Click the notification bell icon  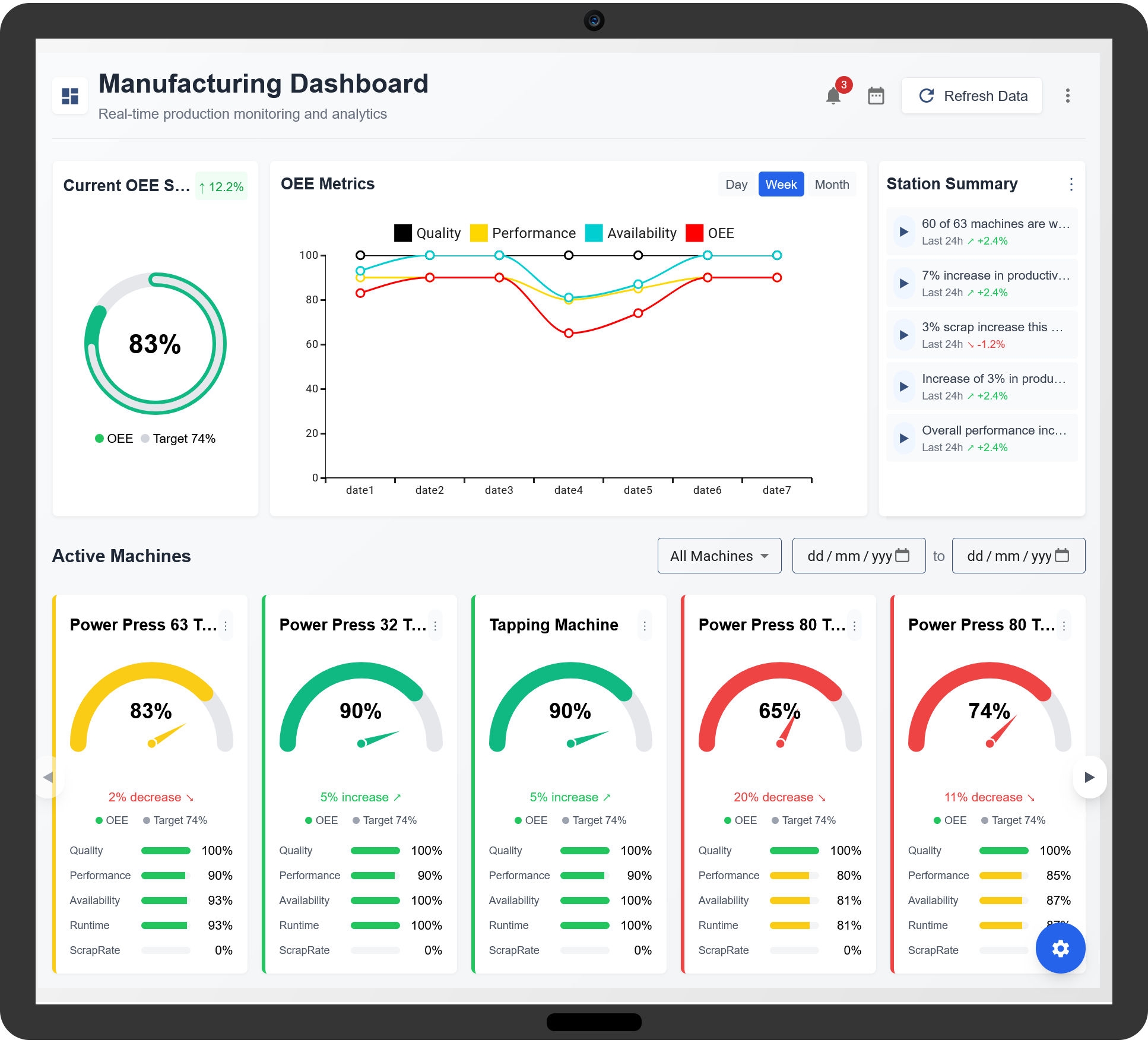coord(833,96)
